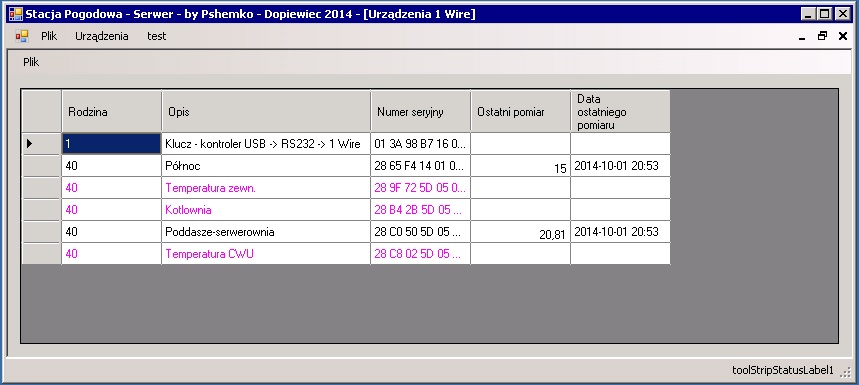The width and height of the screenshot is (859, 385).
Task: Click the Data ostatniego pomiaru header
Action: click(x=621, y=112)
